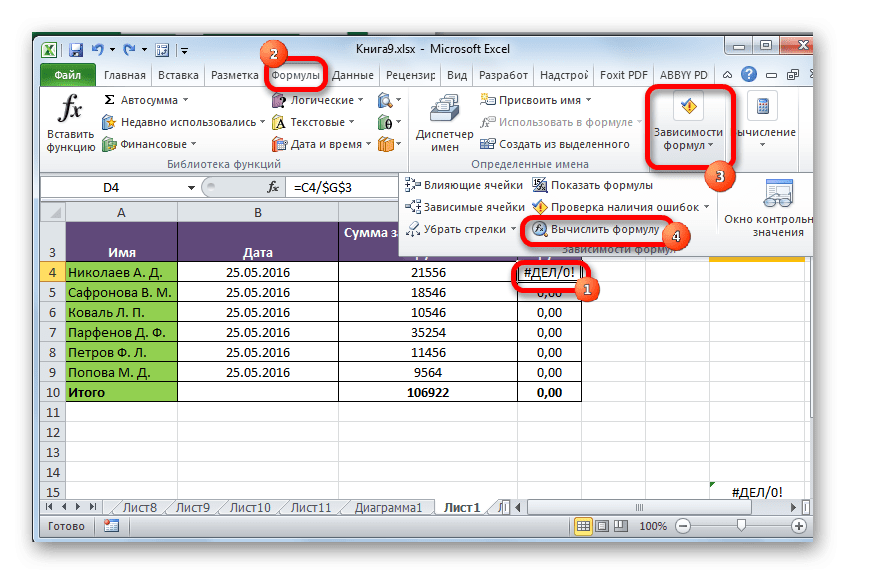This screenshot has height=574, width=870.
Task: Go to first sheet tab navigation arrow
Action: pos(49,507)
